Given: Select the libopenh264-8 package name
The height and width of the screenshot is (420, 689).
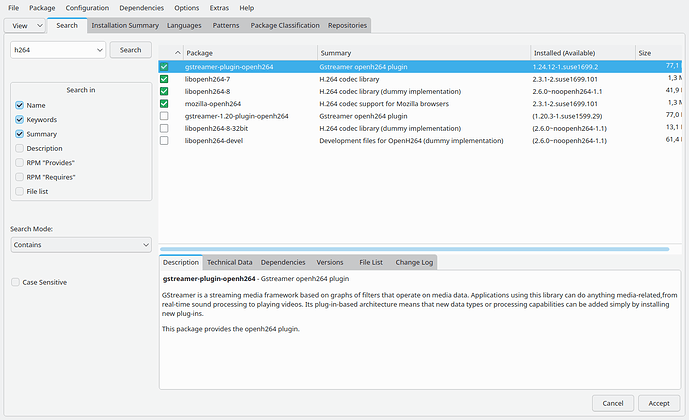Looking at the screenshot, I should [207, 91].
